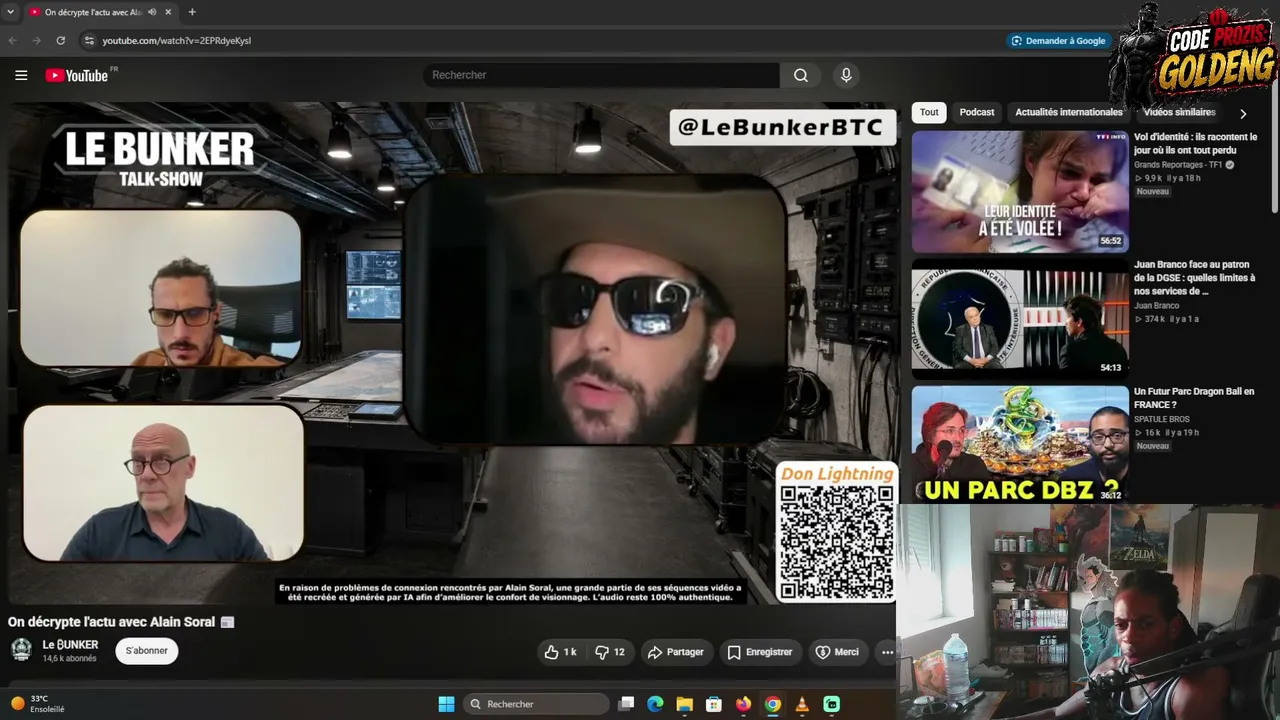Focus the Chrome address bar URL

[x=176, y=41]
